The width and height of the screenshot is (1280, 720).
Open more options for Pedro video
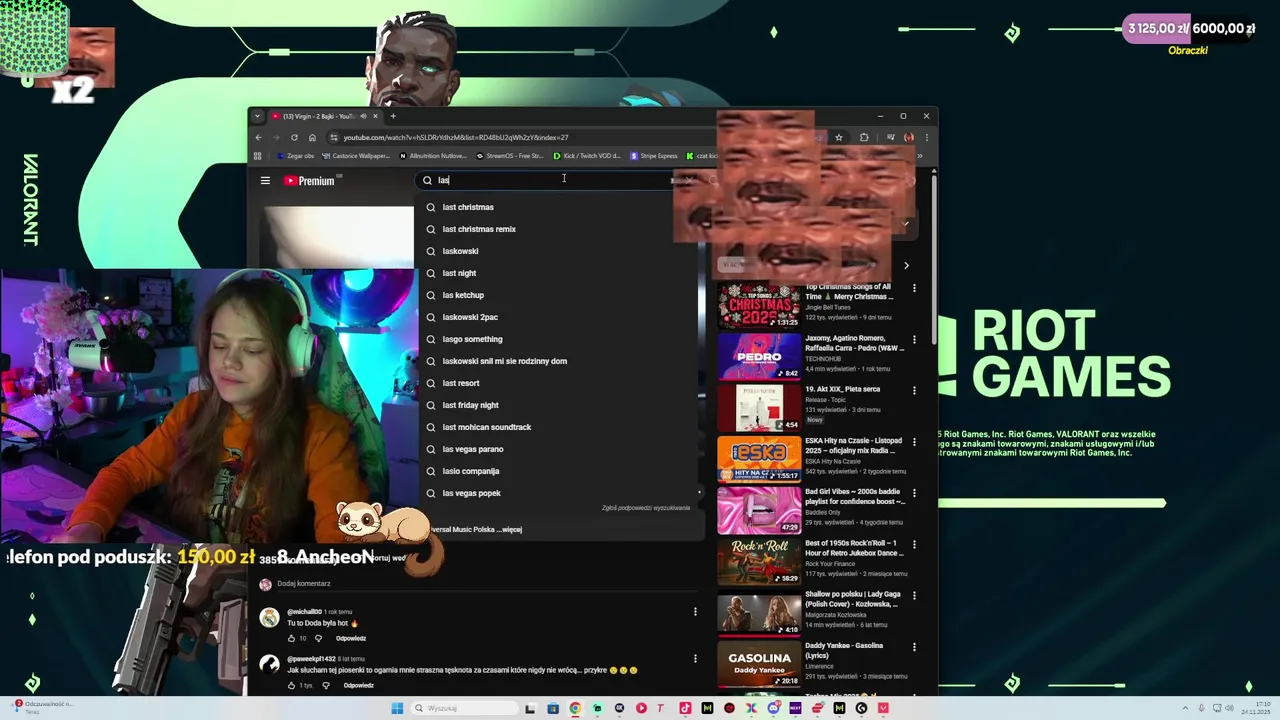coord(914,340)
